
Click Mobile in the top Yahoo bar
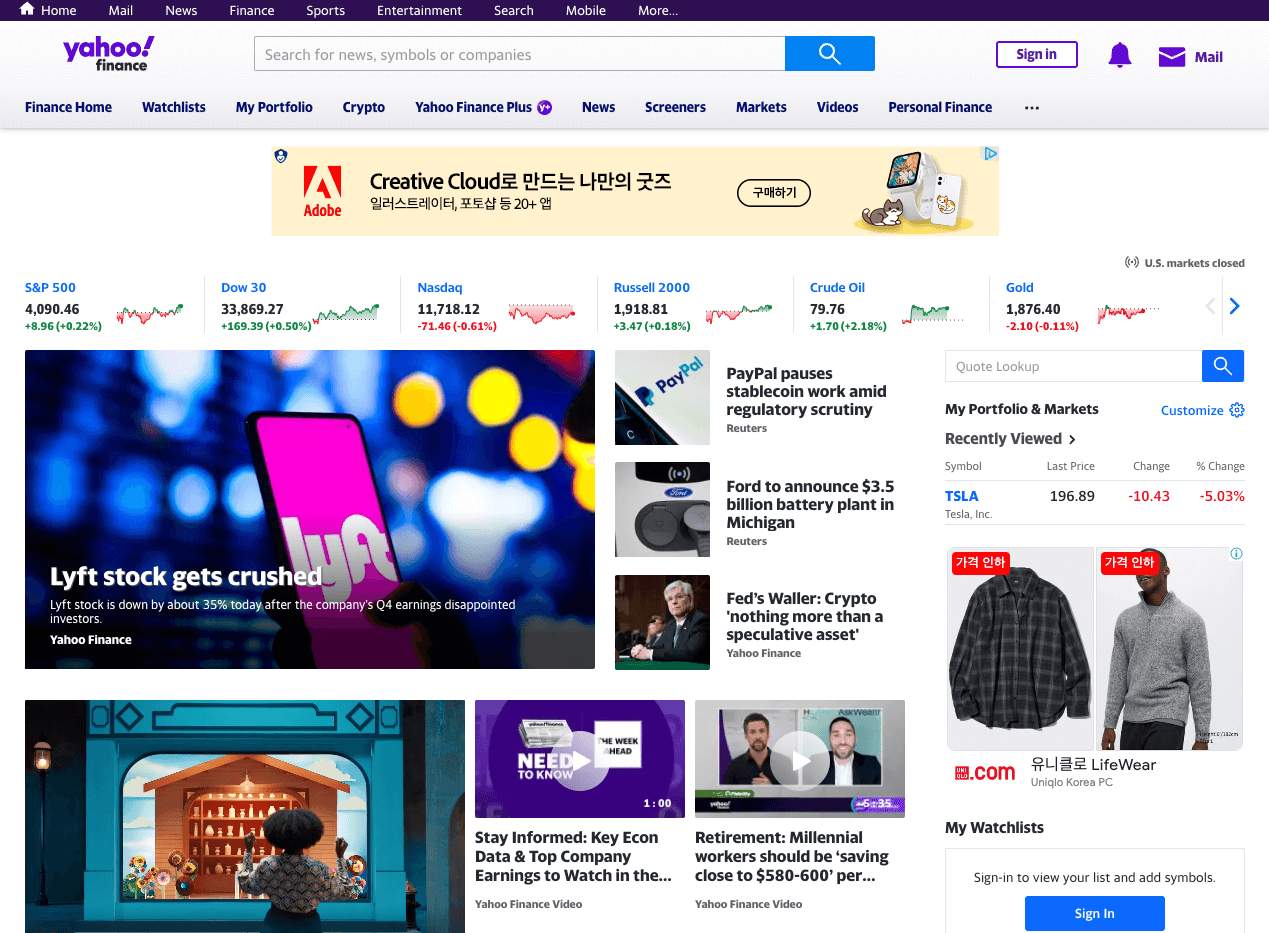pyautogui.click(x=586, y=10)
